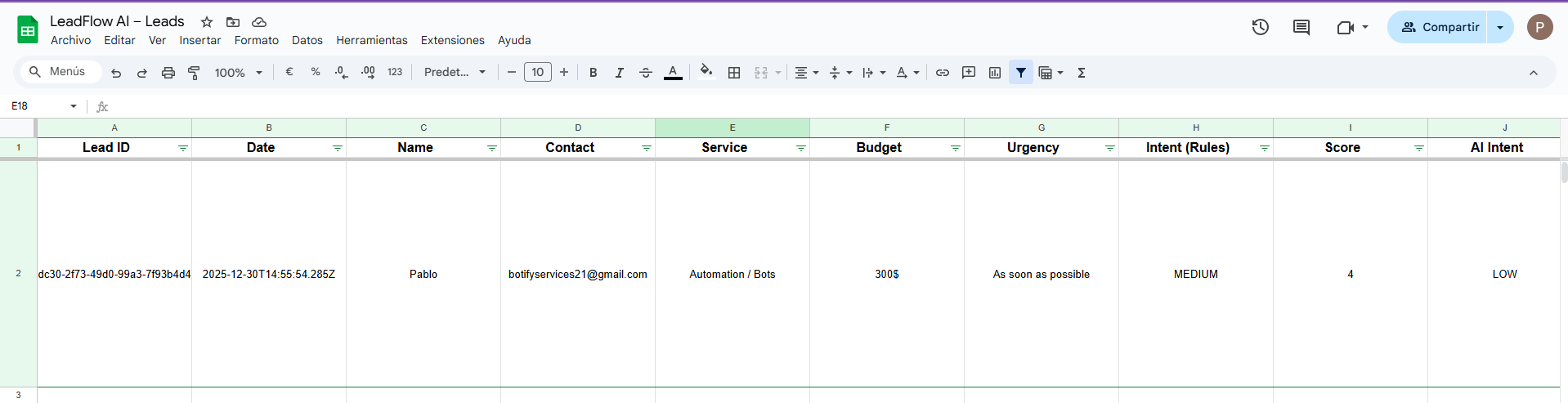Viewport: 1568px width, 403px height.
Task: Redo the last action
Action: pos(142,73)
